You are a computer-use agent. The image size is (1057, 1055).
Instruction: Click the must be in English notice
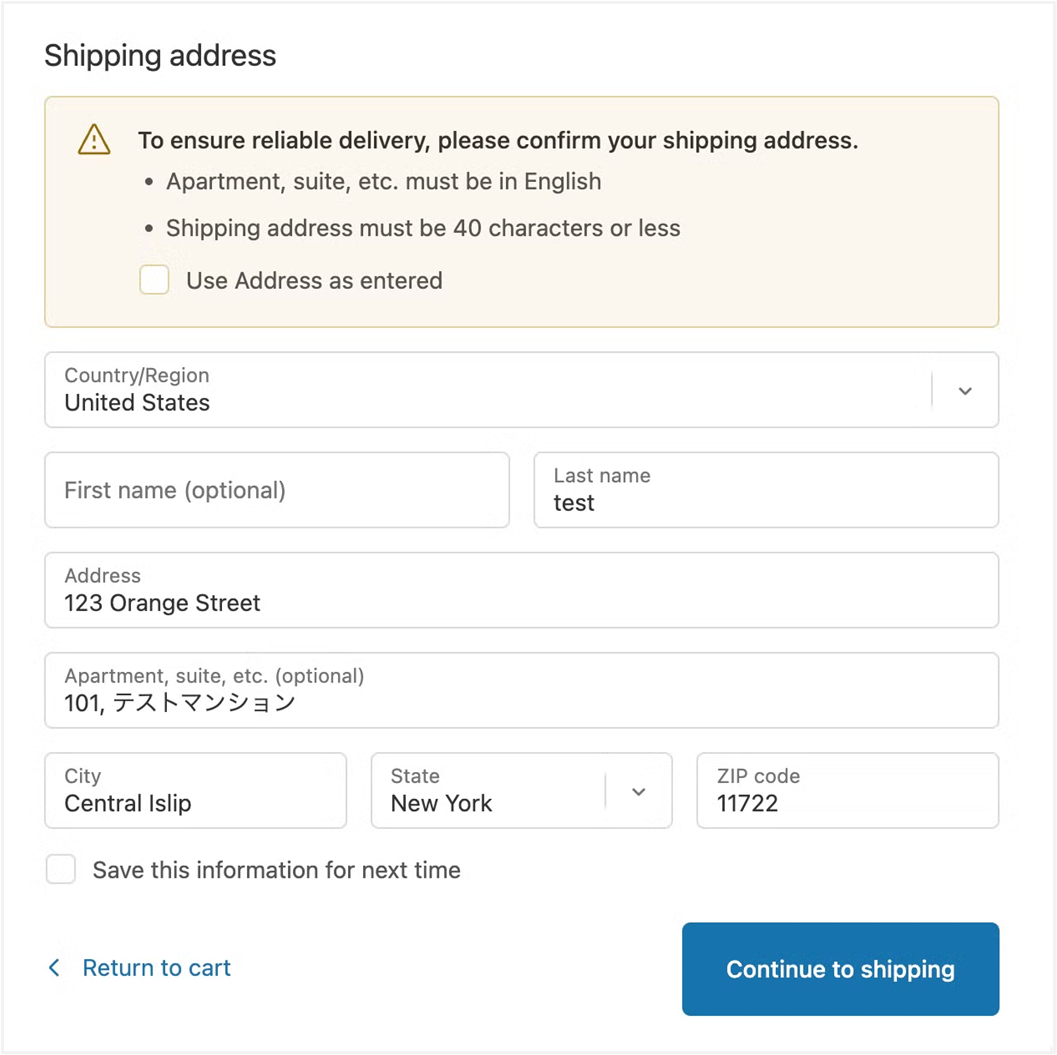pyautogui.click(x=384, y=182)
